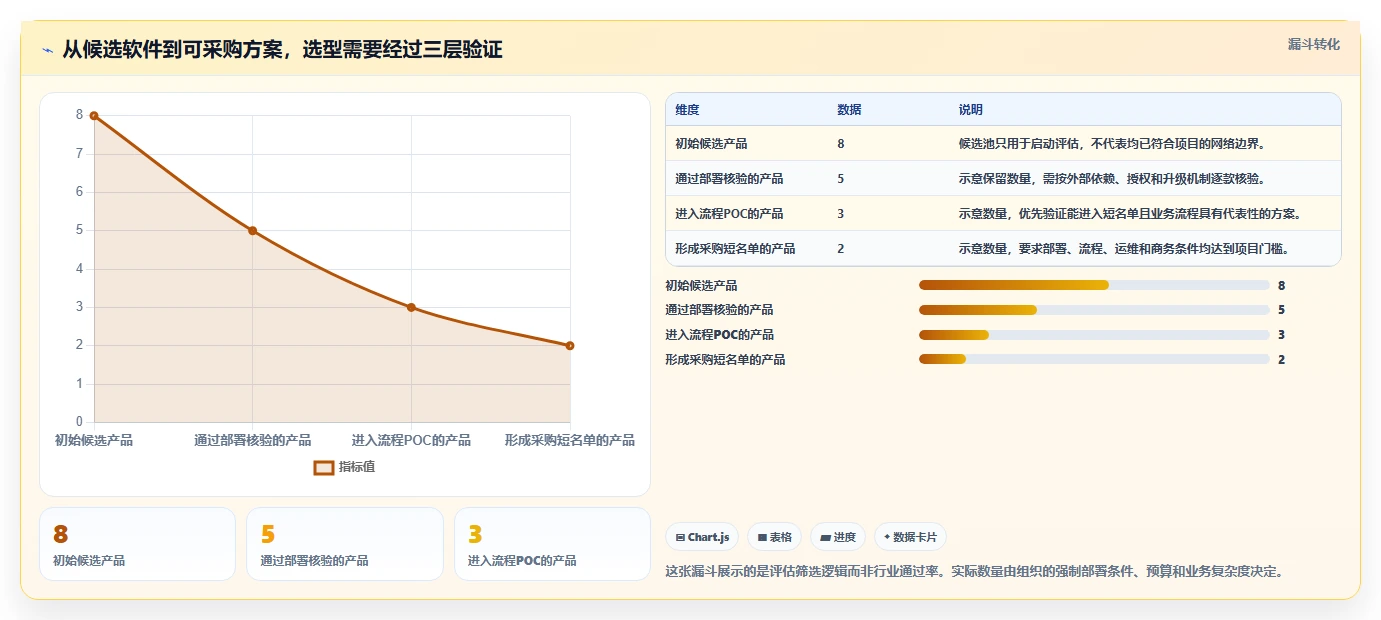This screenshot has height=620, width=1381.
Task: Click the 漏斗转化 badge in the header
Action: click(x=1313, y=44)
